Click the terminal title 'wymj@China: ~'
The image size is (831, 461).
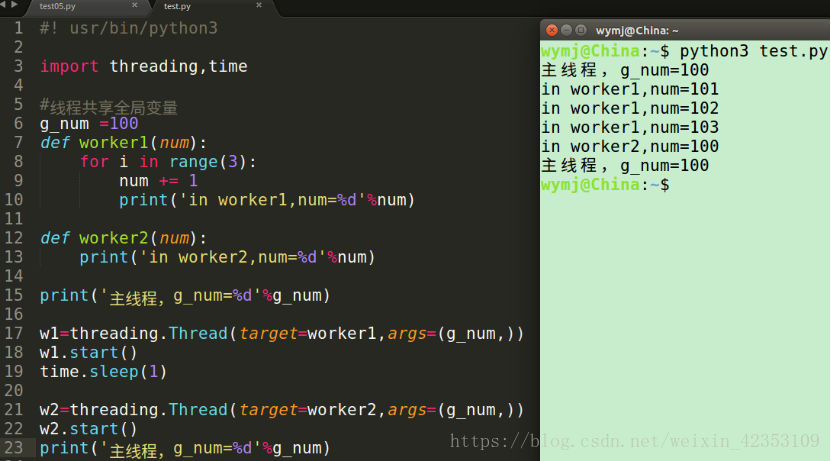coord(636,31)
